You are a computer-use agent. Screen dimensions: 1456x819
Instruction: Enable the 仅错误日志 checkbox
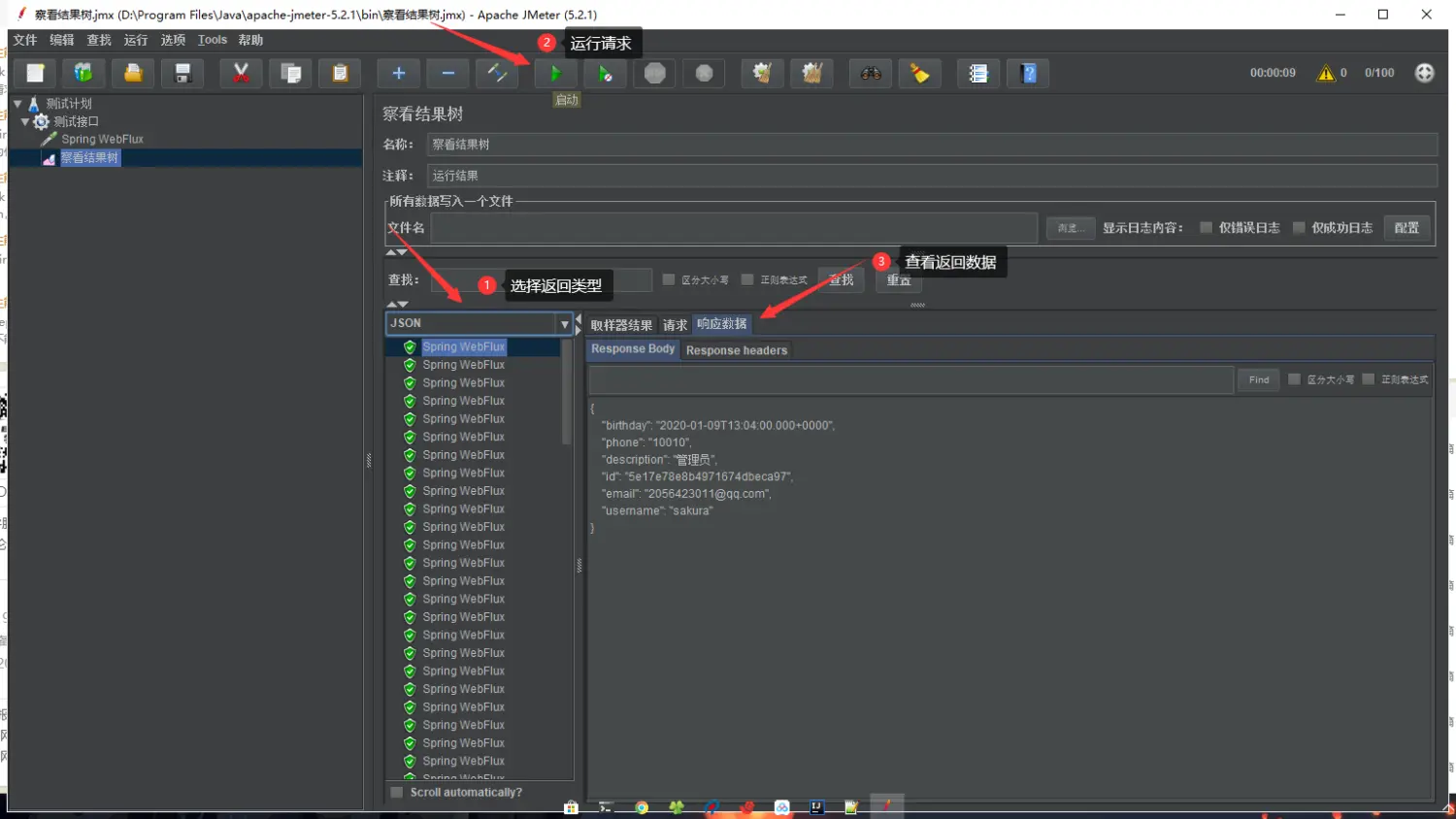[1206, 227]
